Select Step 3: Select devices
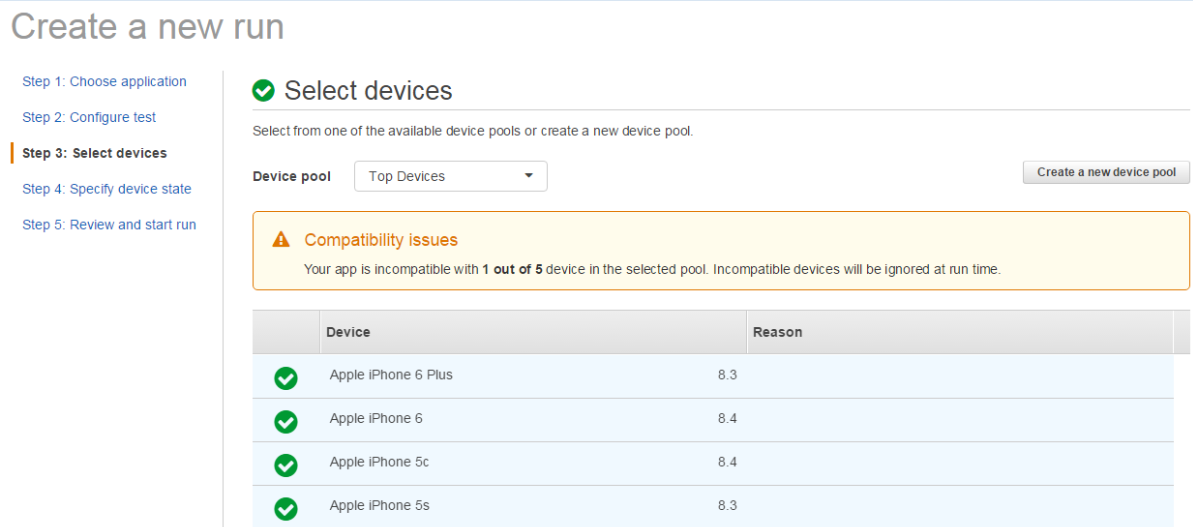Image resolution: width=1193 pixels, height=527 pixels. coord(94,153)
